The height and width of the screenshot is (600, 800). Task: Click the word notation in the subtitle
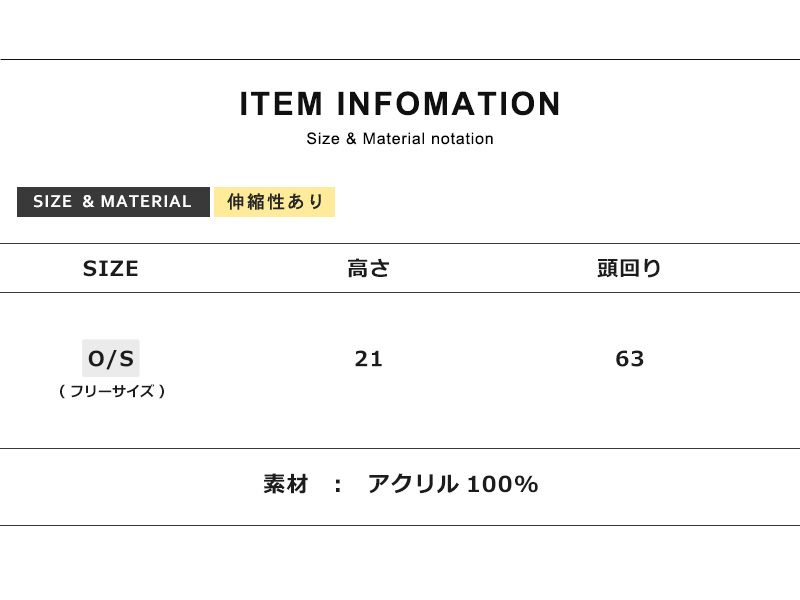click(462, 139)
